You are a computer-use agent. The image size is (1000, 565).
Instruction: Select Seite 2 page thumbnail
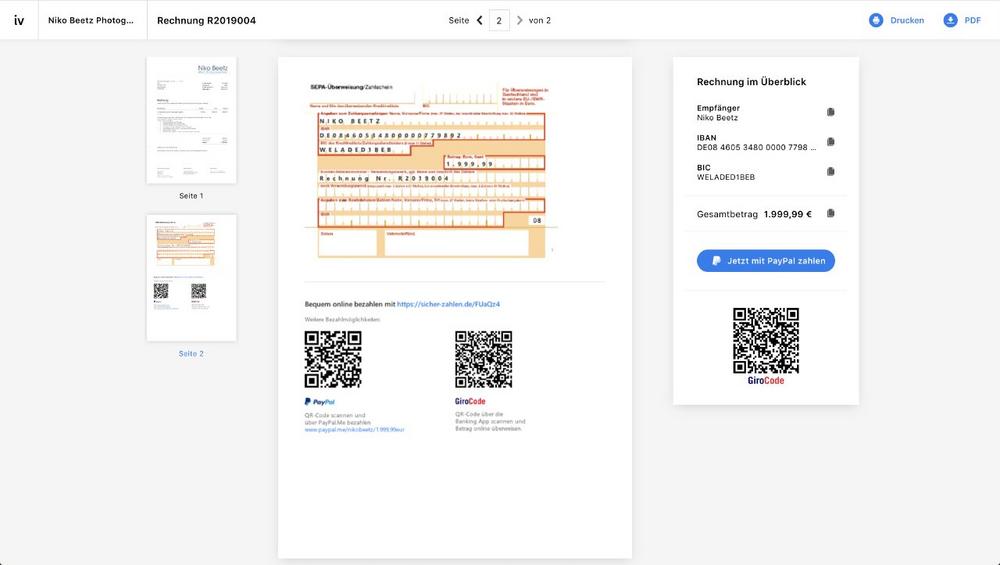coord(191,277)
